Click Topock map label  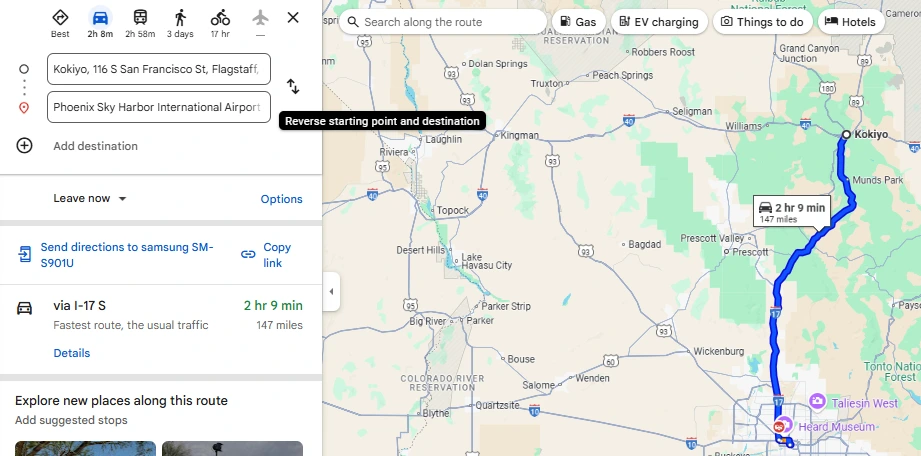tap(452, 210)
